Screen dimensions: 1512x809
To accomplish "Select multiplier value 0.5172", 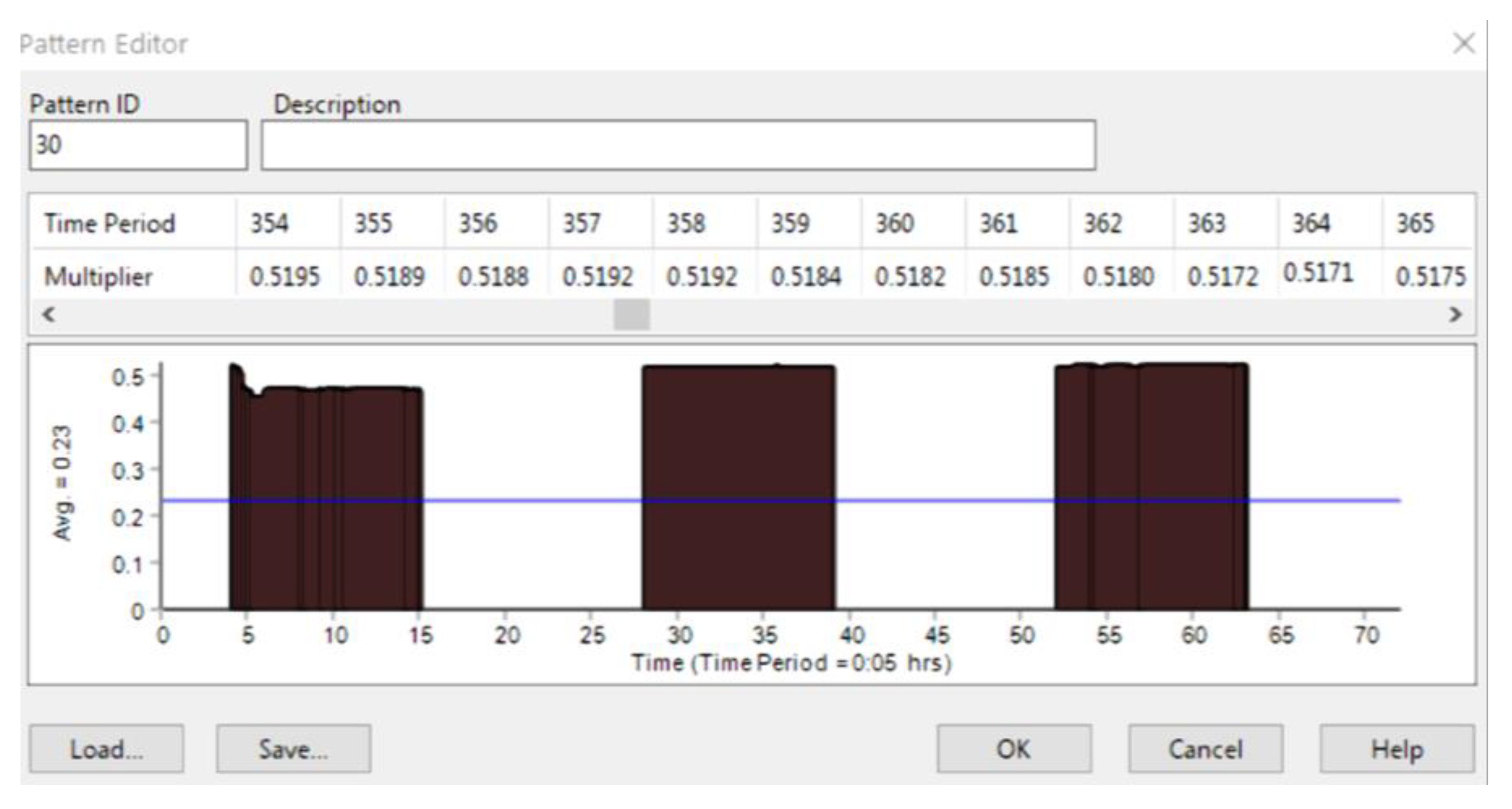I will point(1223,276).
